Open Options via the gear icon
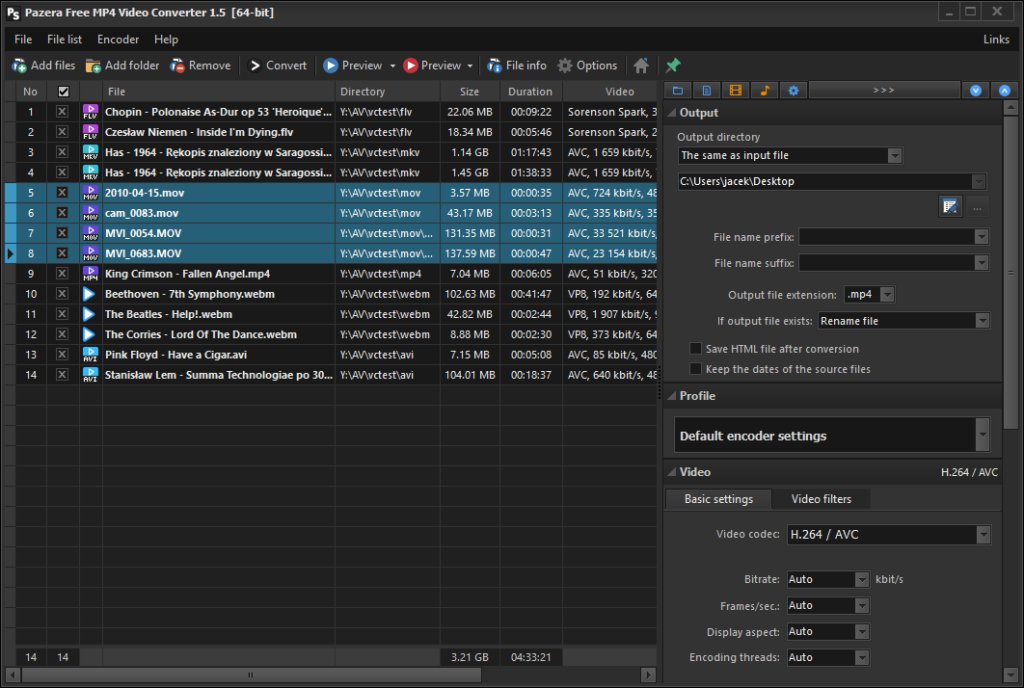The image size is (1024, 688). tap(564, 65)
